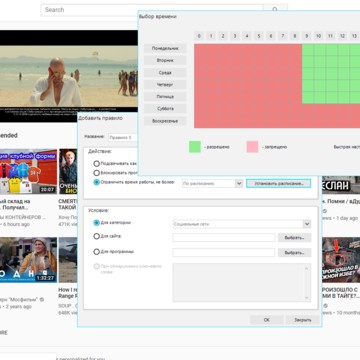Select hour 11 column header
Screen dimensions: 360x360
331,36
